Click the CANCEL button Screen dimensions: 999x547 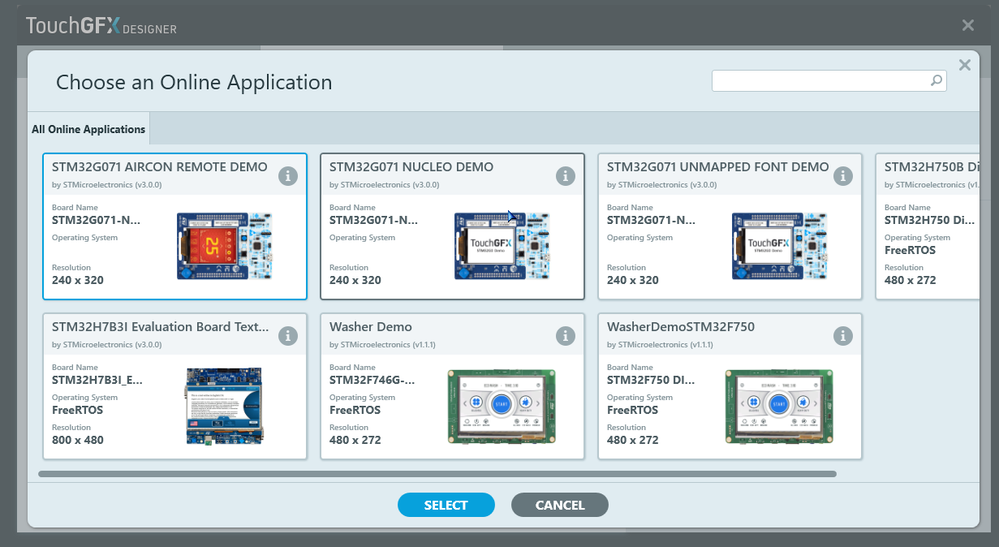[x=559, y=505]
